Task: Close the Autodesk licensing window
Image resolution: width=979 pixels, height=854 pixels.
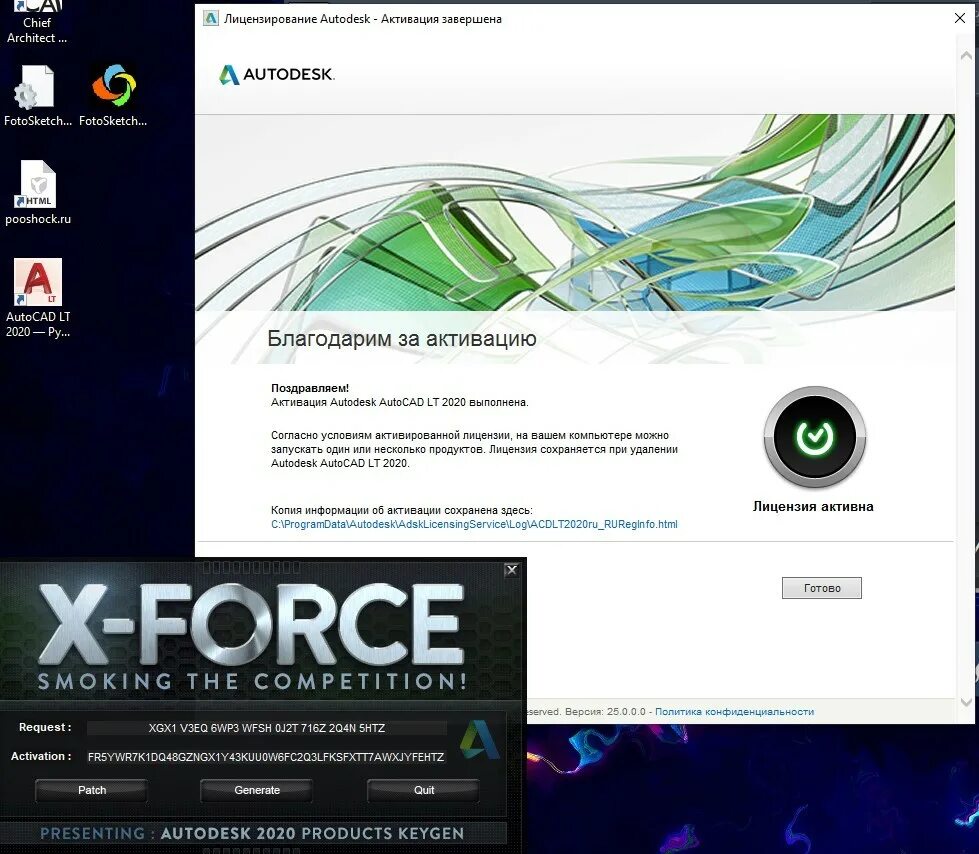Action: [960, 19]
